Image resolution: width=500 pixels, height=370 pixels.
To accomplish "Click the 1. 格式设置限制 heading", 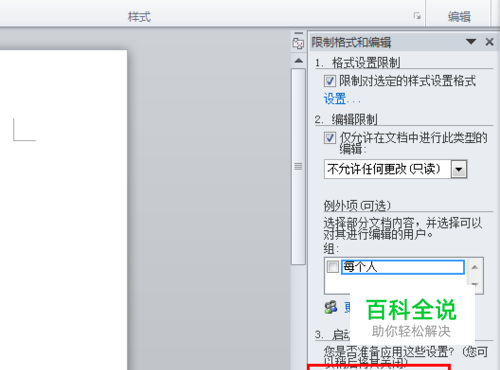I will point(357,62).
